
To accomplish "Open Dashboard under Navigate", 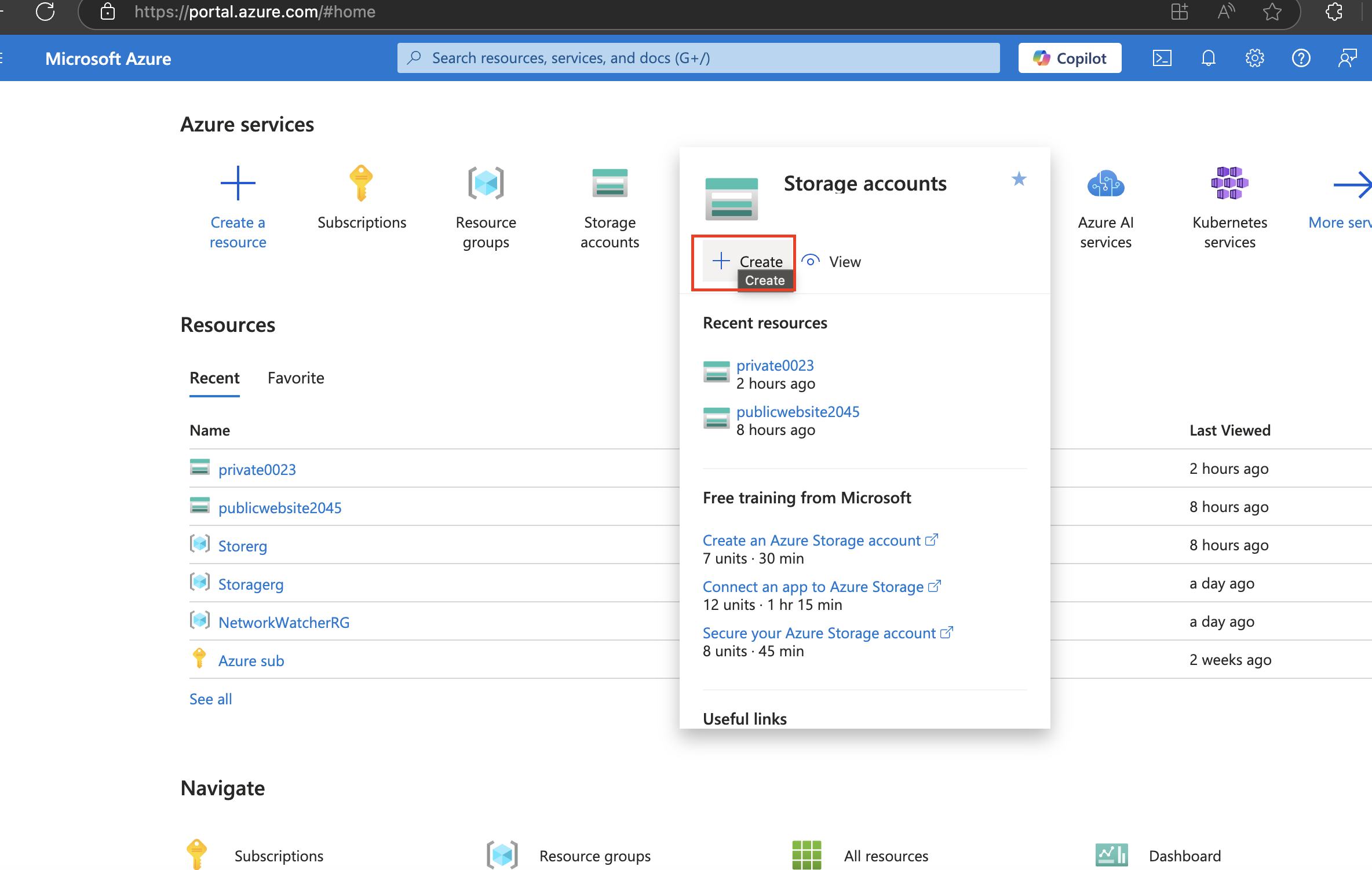I will pyautogui.click(x=1185, y=856).
